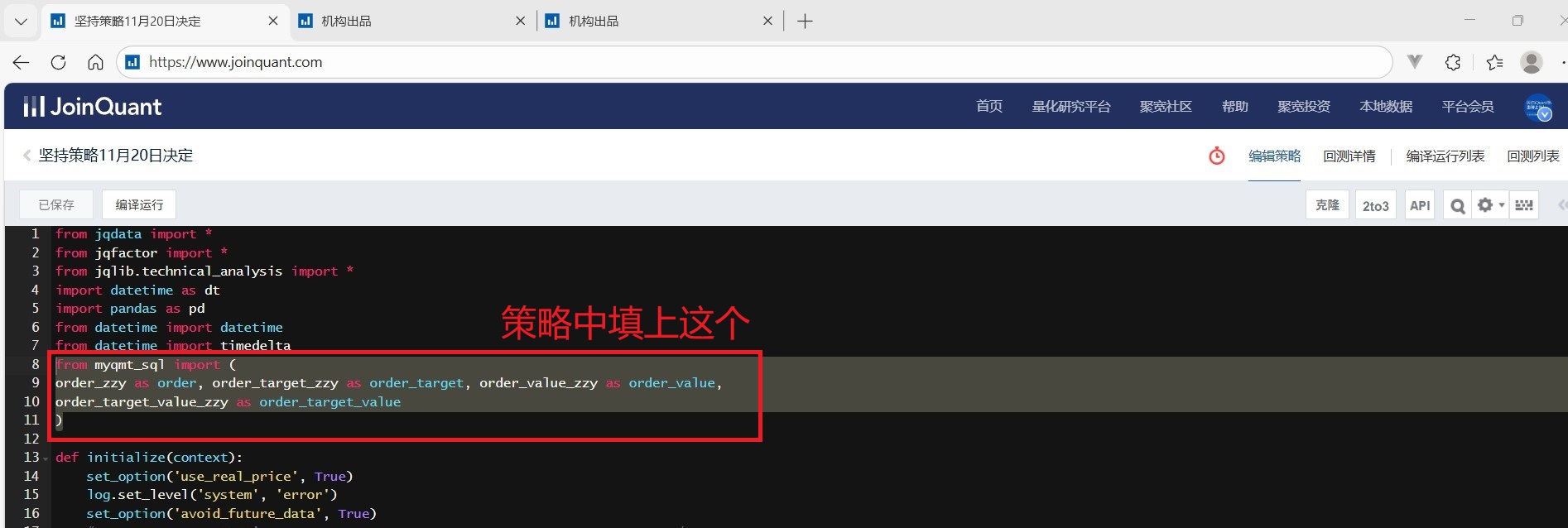The width and height of the screenshot is (1568, 528).
Task: Reload the page with the refresh icon
Action: tap(58, 62)
